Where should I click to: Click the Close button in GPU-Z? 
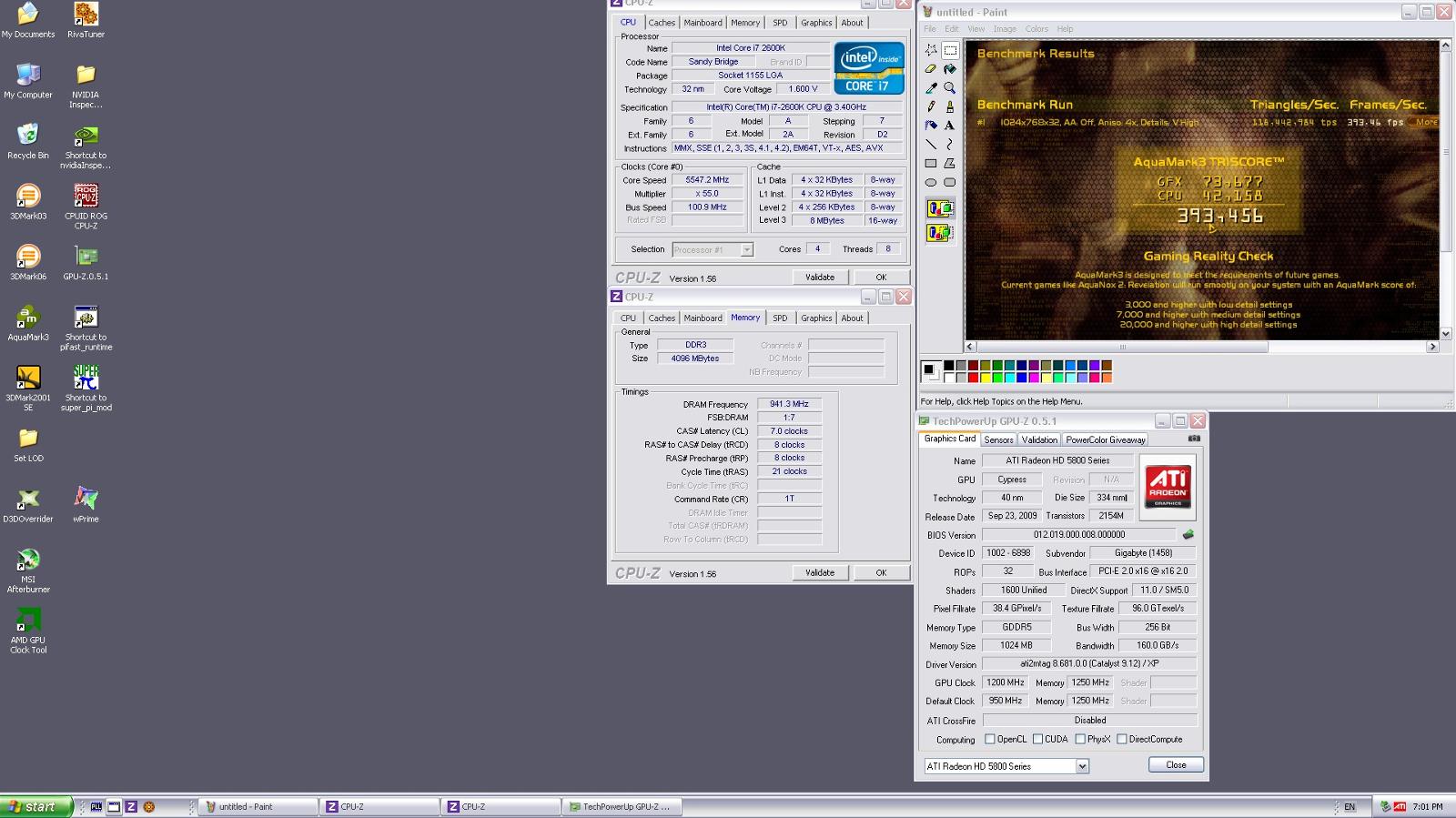click(x=1176, y=764)
